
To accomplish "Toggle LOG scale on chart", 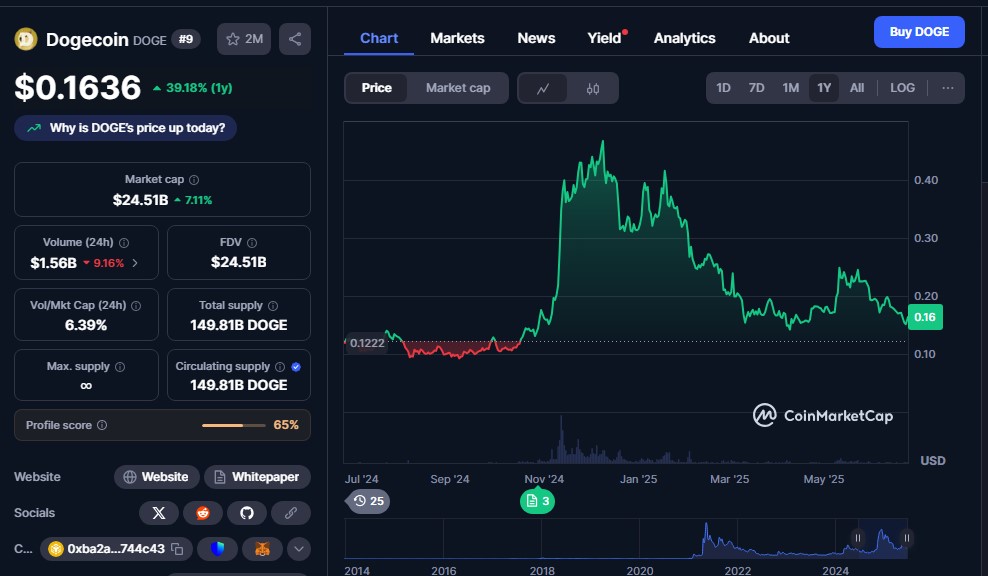I will point(902,88).
